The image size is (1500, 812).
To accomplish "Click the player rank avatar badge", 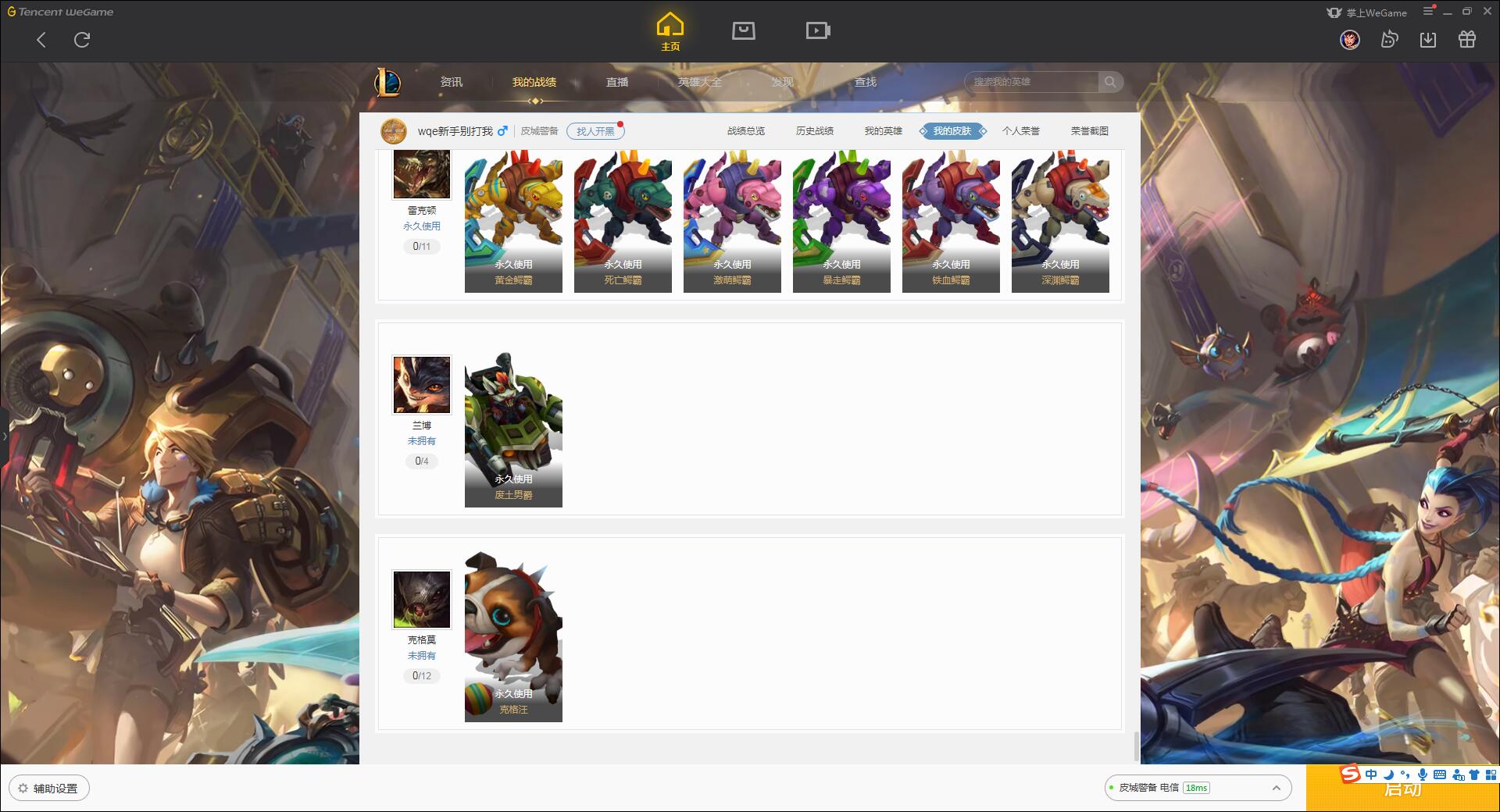I will pyautogui.click(x=394, y=131).
